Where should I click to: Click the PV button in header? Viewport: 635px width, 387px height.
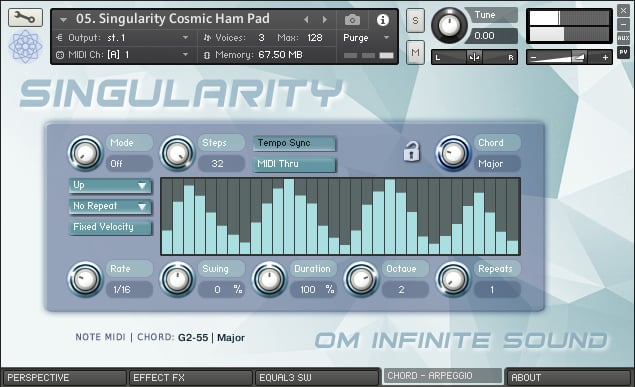coord(623,52)
